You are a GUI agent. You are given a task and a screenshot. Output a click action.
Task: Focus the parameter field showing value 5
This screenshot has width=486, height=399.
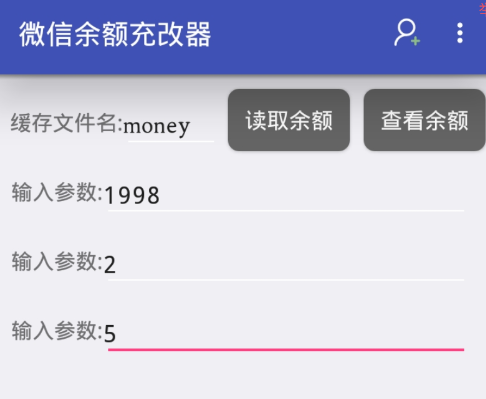click(x=286, y=333)
